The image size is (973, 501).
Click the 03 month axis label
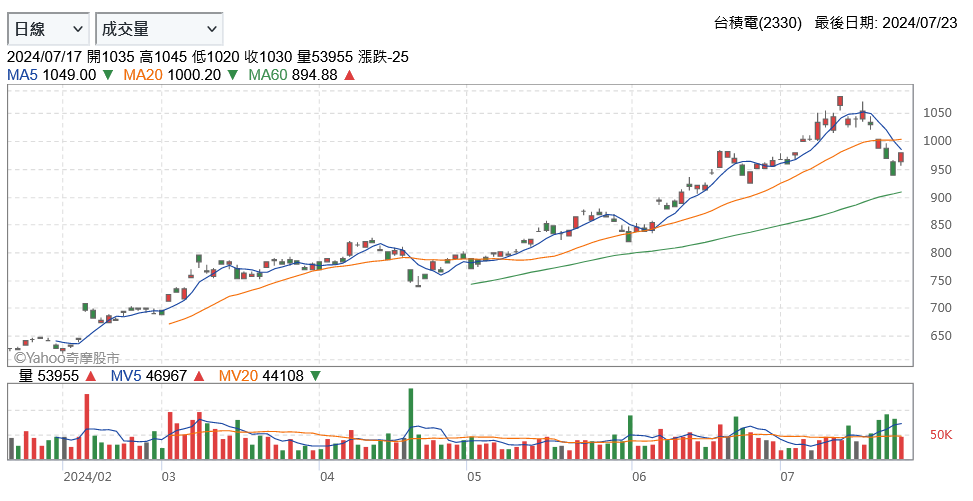click(168, 477)
